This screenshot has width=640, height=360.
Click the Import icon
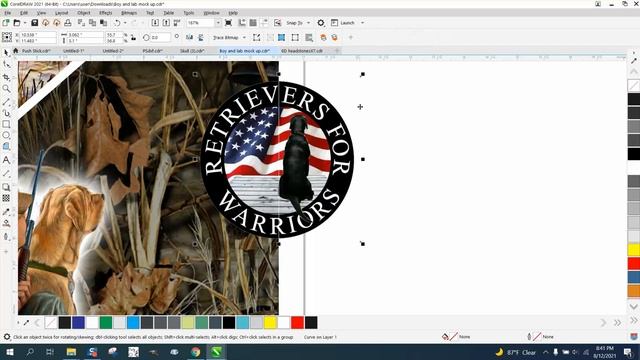(x=155, y=23)
